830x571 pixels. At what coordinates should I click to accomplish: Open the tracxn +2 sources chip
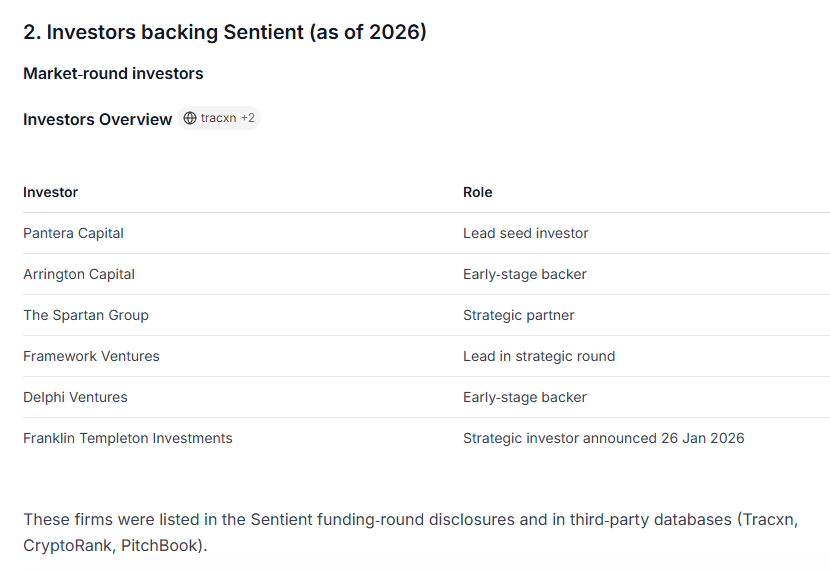219,118
